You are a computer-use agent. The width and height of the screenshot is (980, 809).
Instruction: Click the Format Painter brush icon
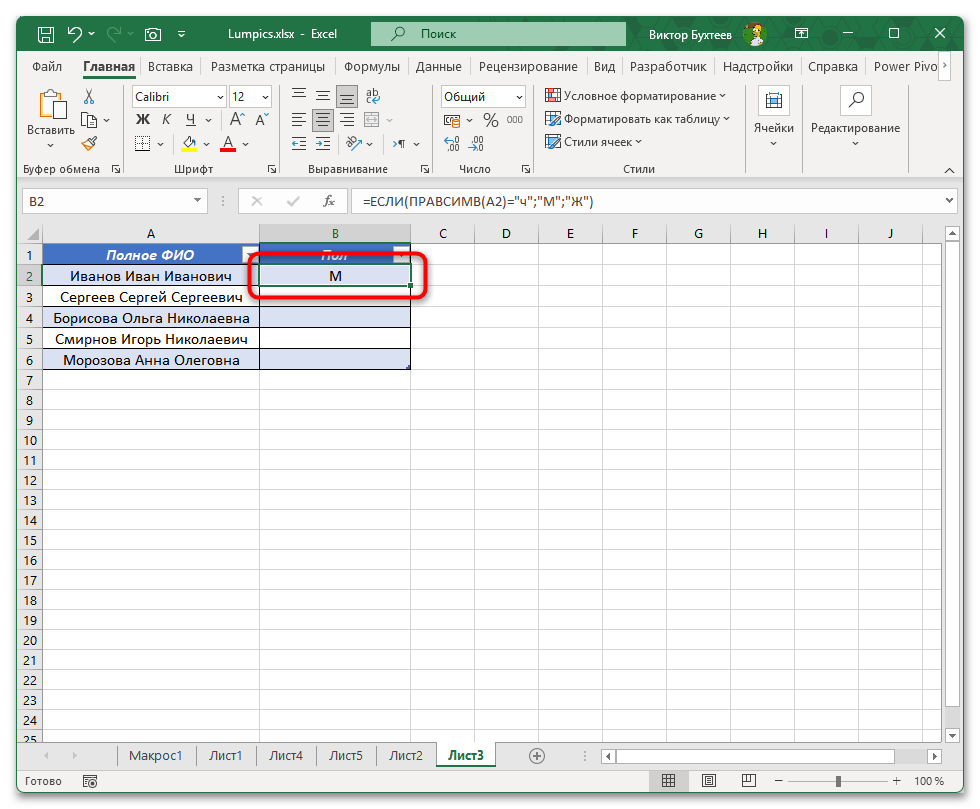tap(89, 143)
